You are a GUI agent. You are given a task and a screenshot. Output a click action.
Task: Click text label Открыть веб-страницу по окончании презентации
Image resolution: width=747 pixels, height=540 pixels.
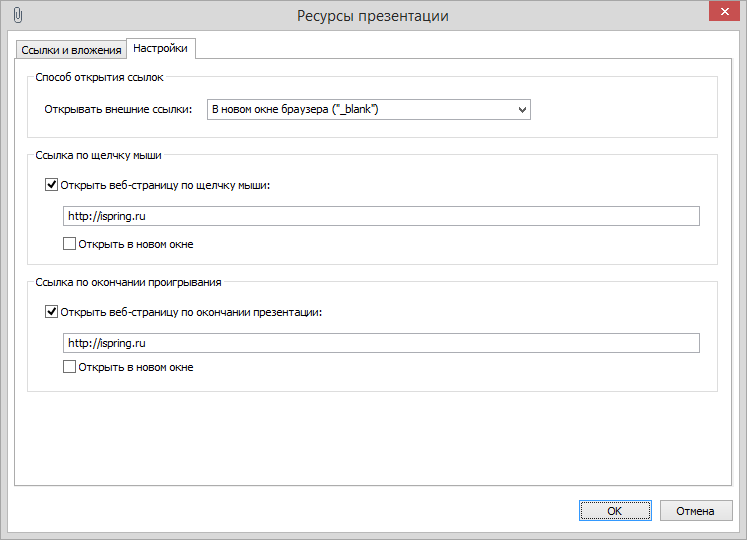click(x=191, y=312)
